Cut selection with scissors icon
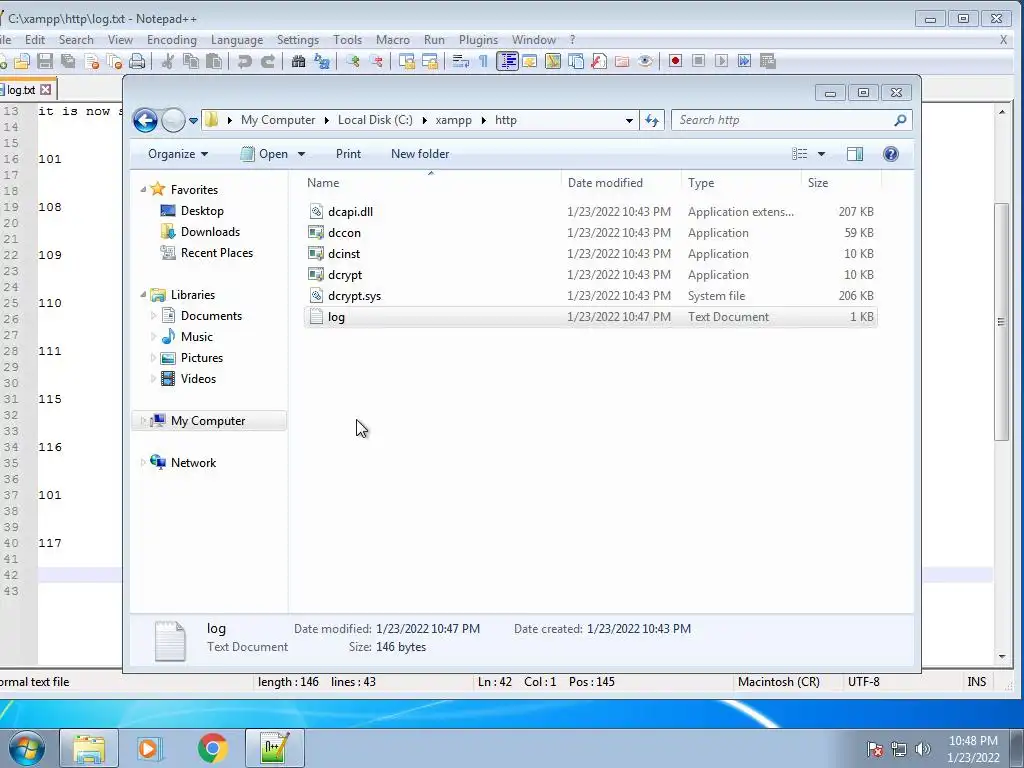1024x768 pixels. (168, 61)
